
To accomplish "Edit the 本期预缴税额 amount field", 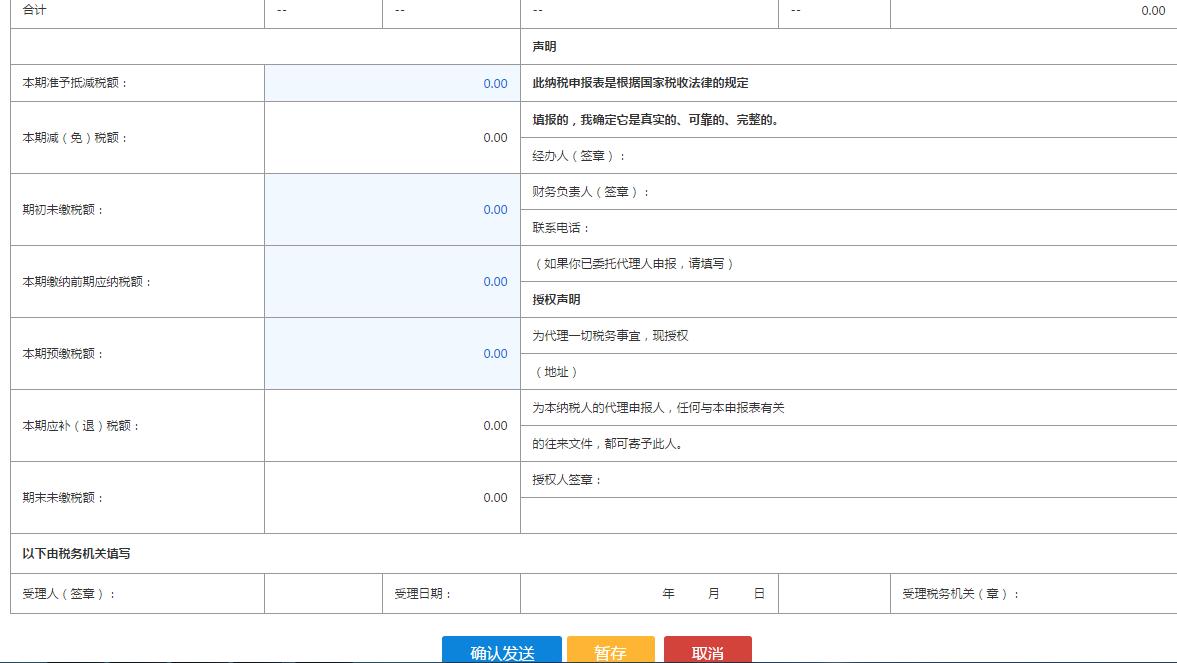I will tap(392, 353).
